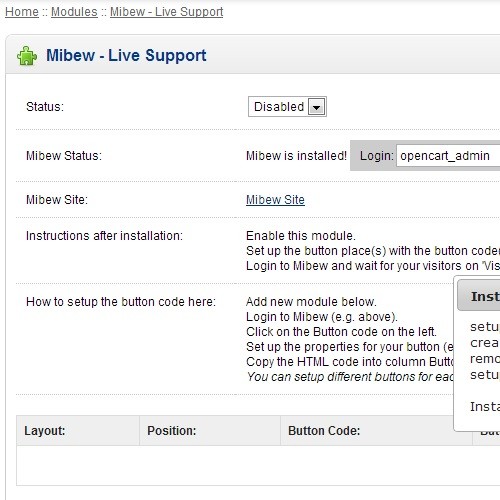This screenshot has height=500, width=500.
Task: Click 'Click on the Button code on the left.'
Action: point(341,332)
